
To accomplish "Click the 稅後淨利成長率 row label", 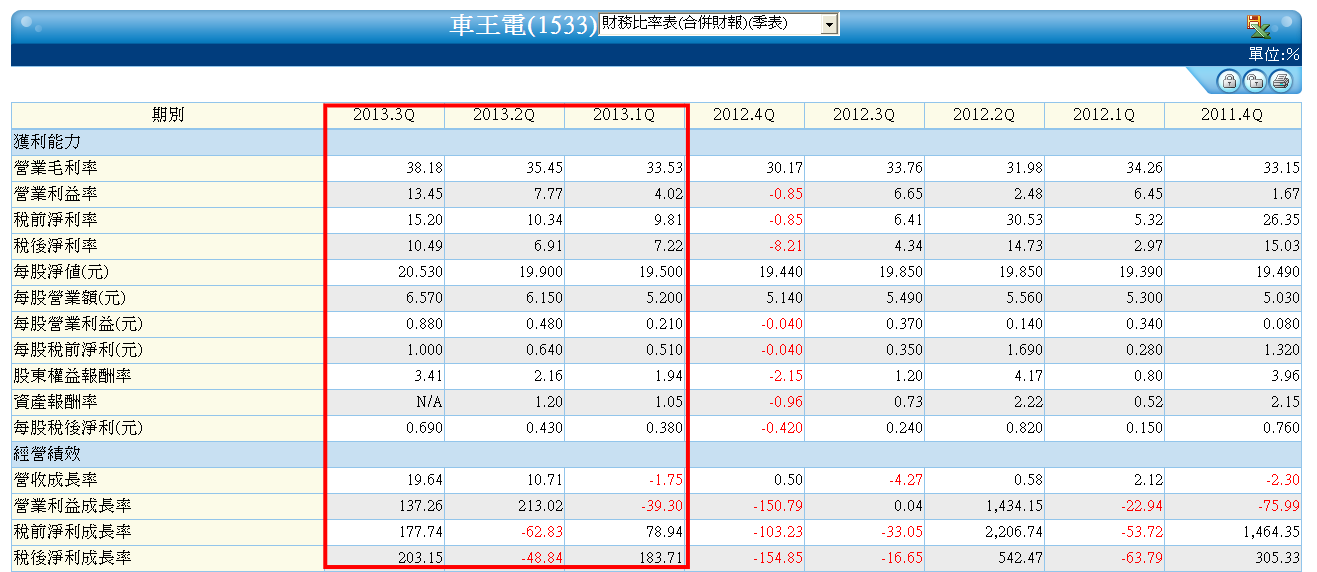I will click(72, 557).
